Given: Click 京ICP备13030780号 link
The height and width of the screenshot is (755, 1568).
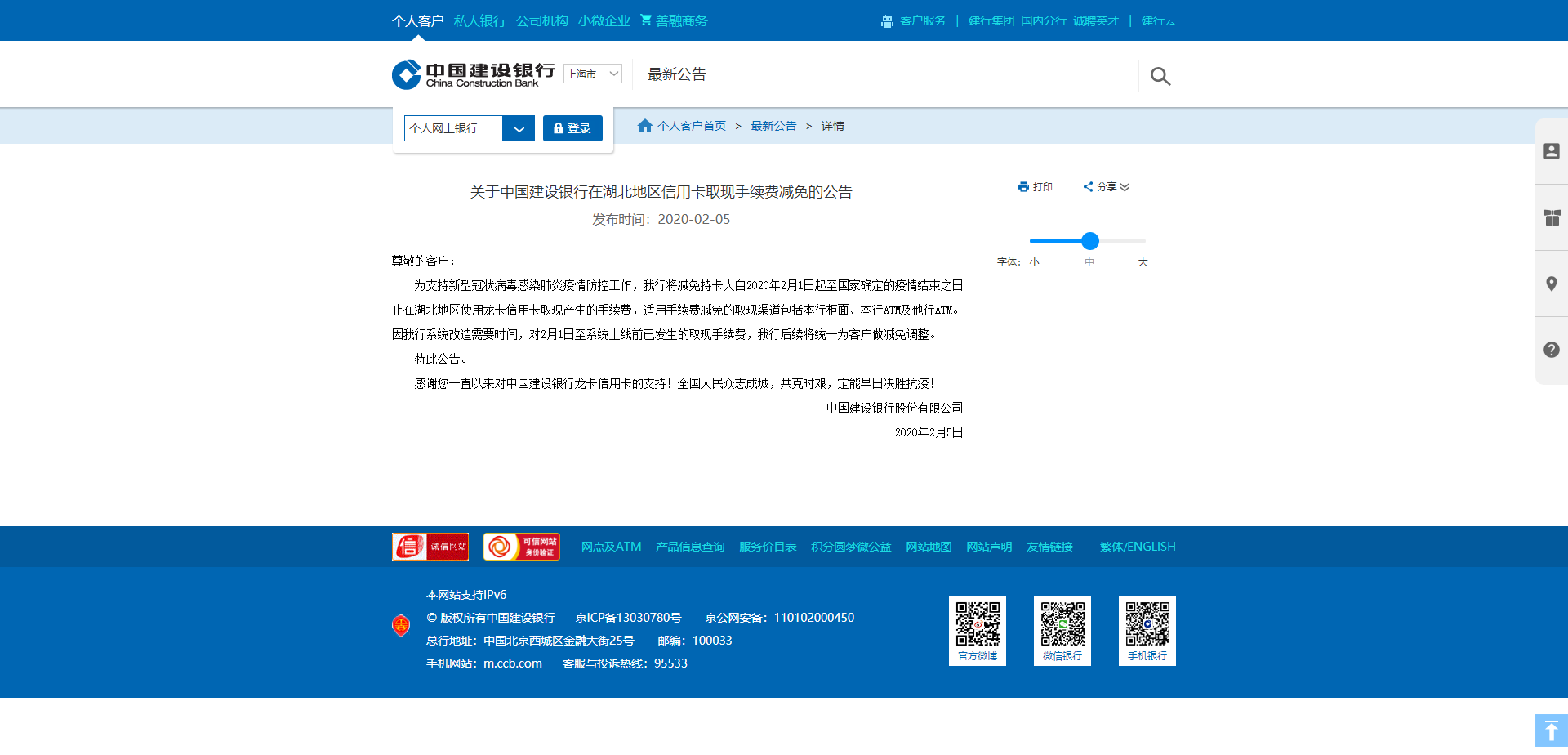Looking at the screenshot, I should point(628,618).
